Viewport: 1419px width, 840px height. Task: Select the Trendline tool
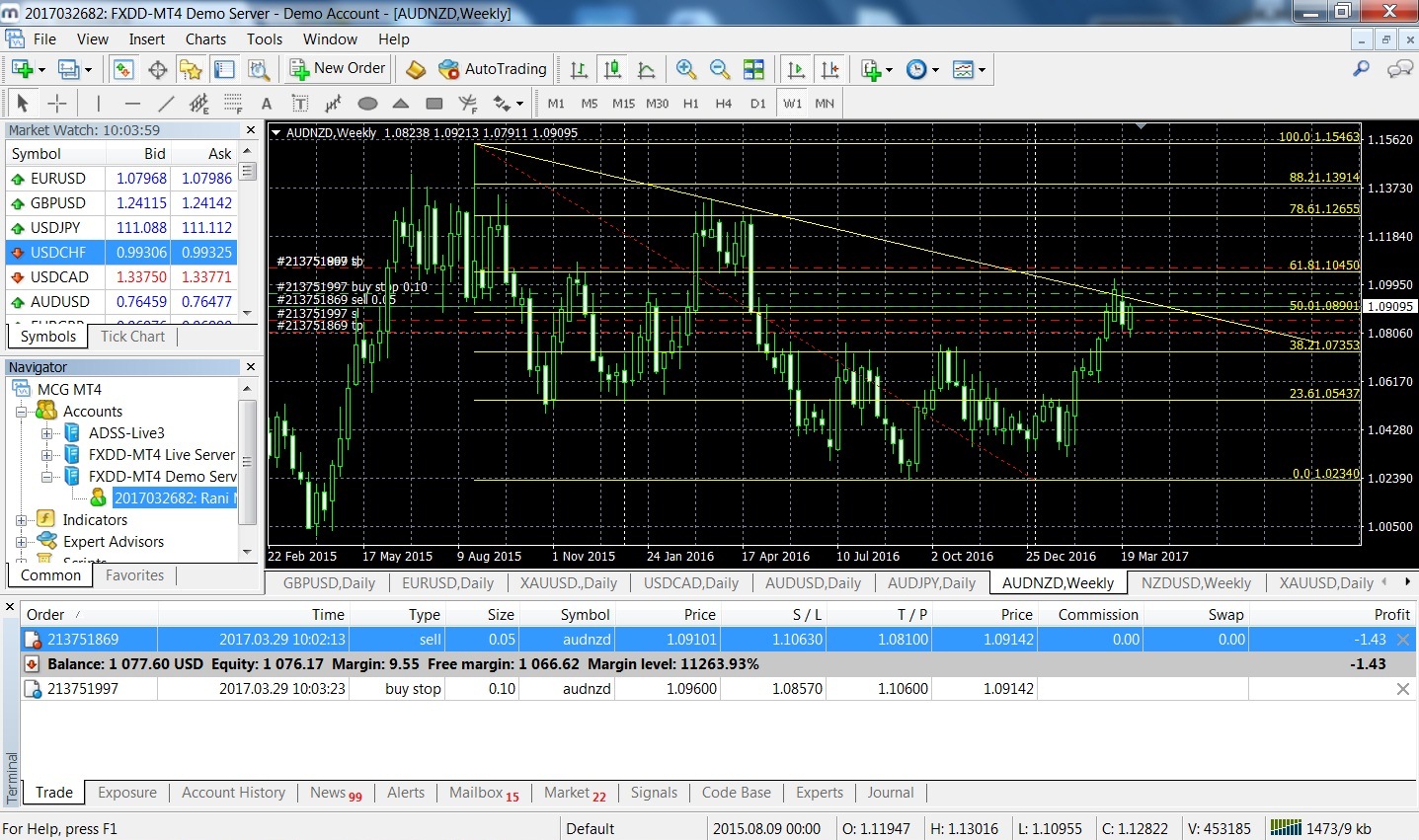click(166, 103)
